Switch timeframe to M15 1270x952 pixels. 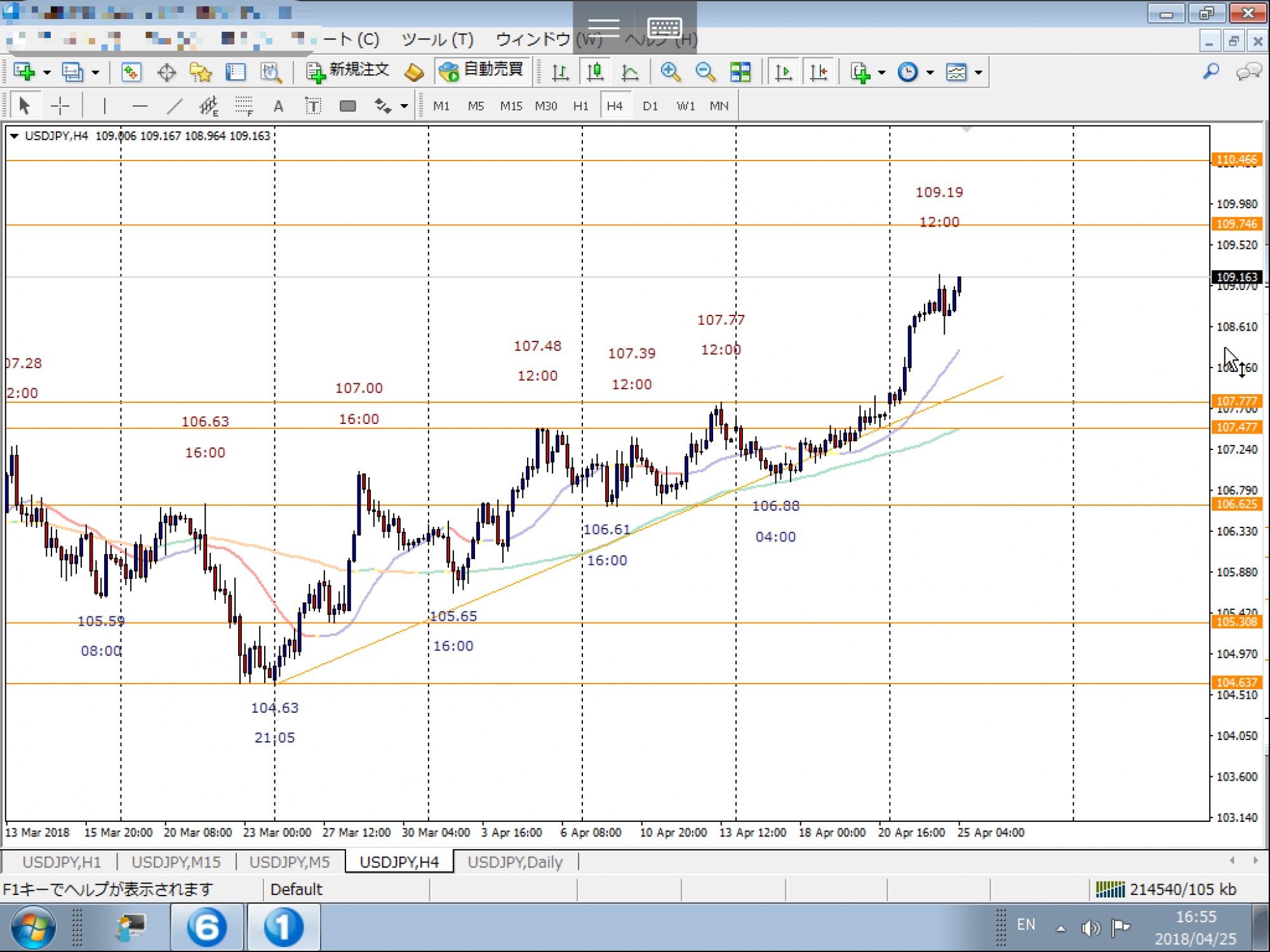point(511,106)
